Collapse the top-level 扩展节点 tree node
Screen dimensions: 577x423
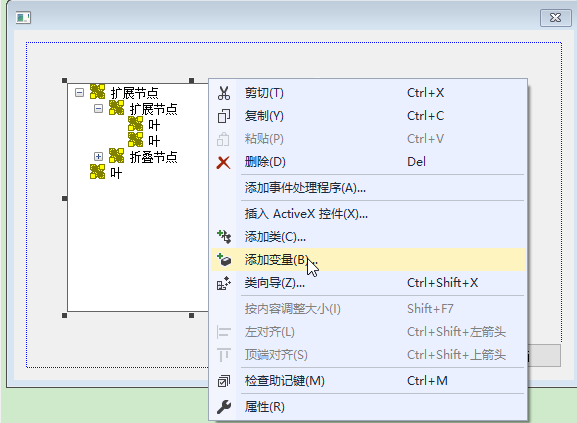[x=79, y=92]
